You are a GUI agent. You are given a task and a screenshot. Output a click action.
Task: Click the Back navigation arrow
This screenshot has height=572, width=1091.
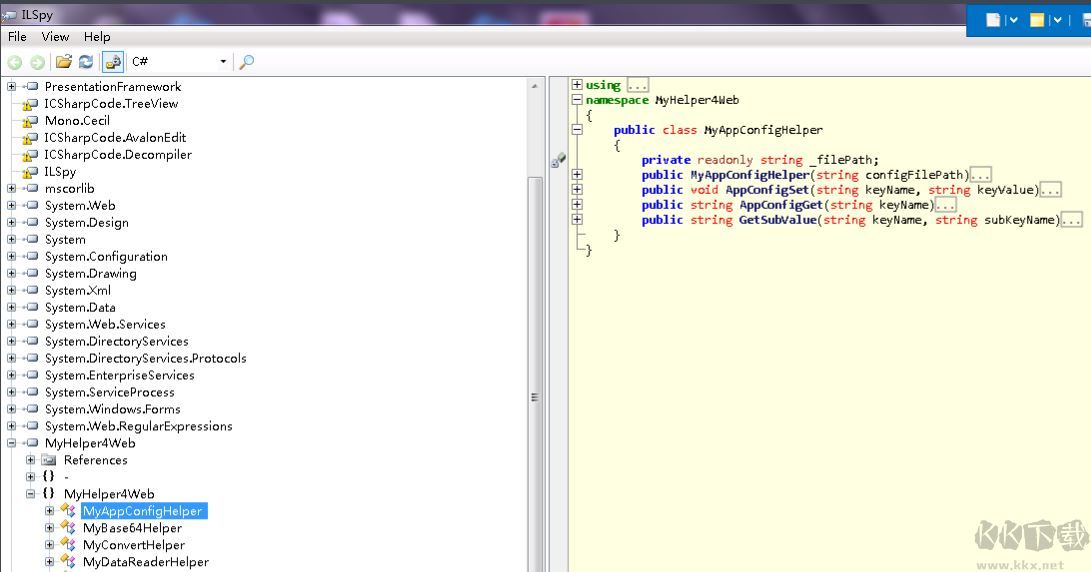15,62
